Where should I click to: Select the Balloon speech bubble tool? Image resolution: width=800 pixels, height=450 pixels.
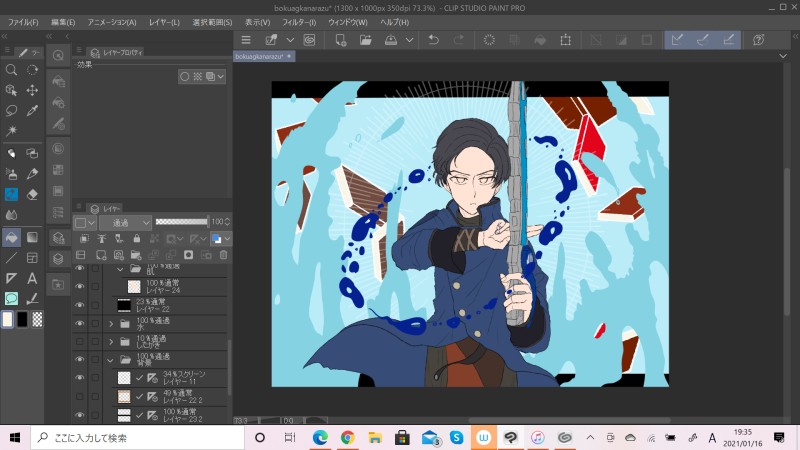(11, 298)
